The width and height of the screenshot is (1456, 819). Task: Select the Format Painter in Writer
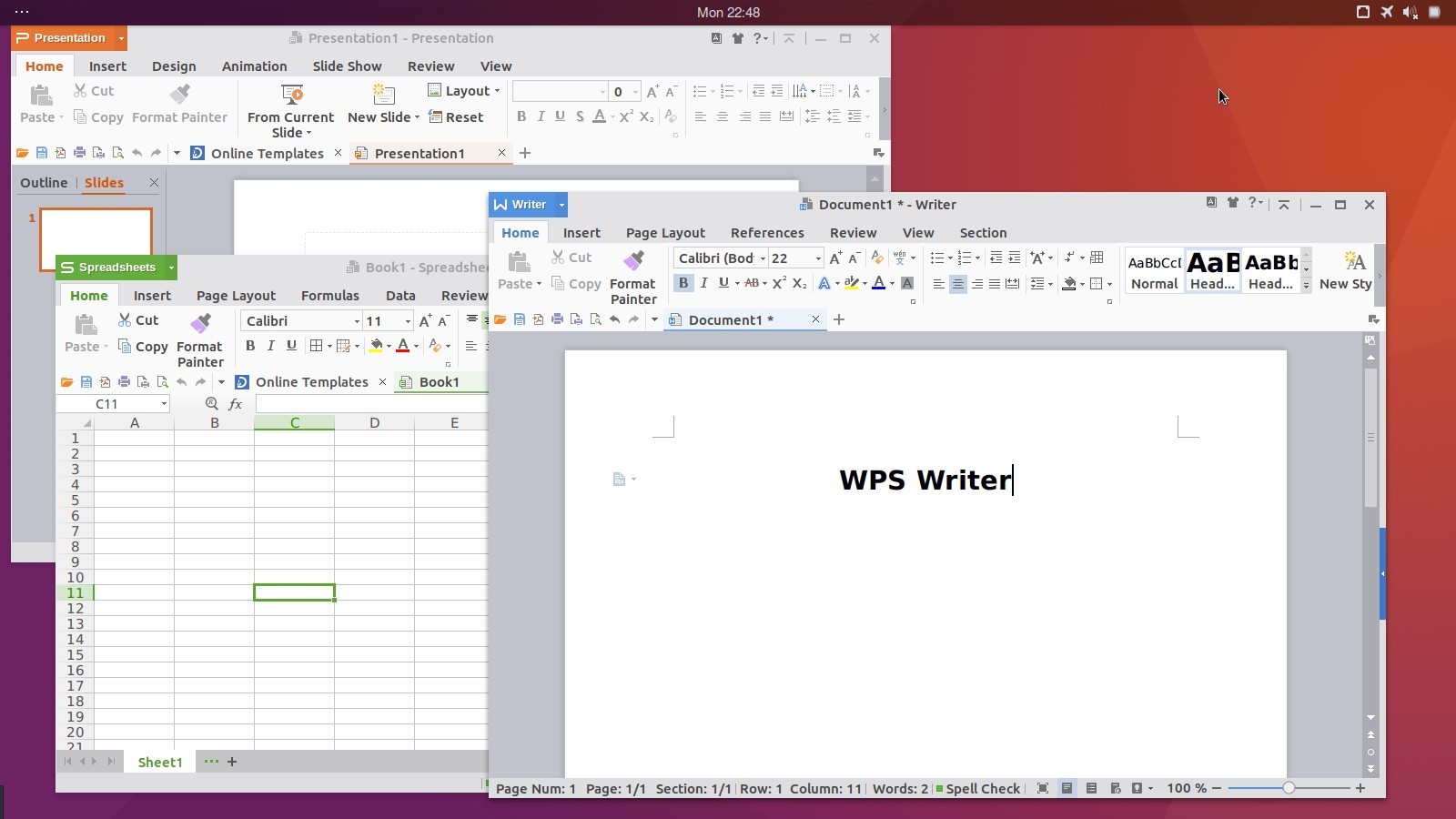tap(633, 278)
